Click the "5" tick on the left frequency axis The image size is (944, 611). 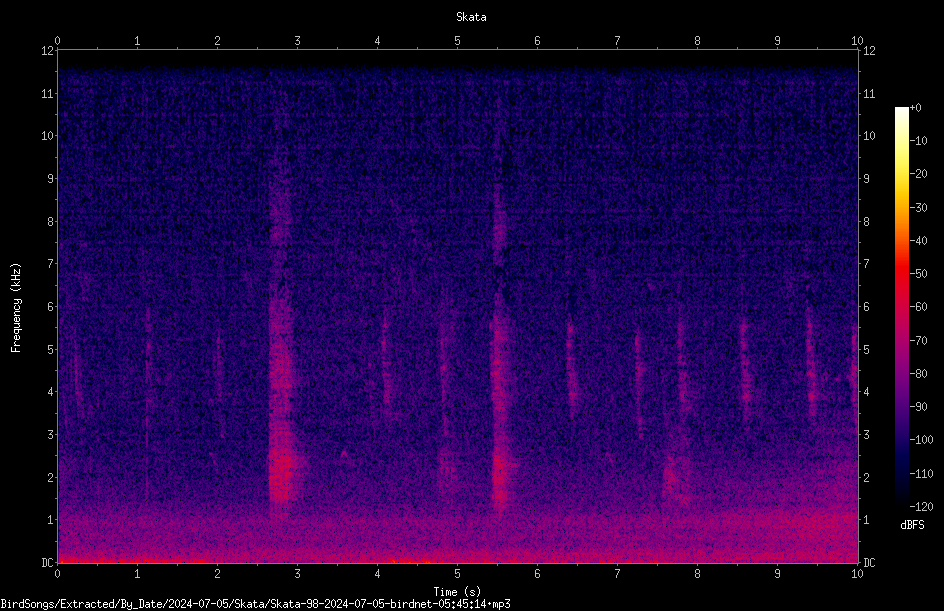coord(51,349)
